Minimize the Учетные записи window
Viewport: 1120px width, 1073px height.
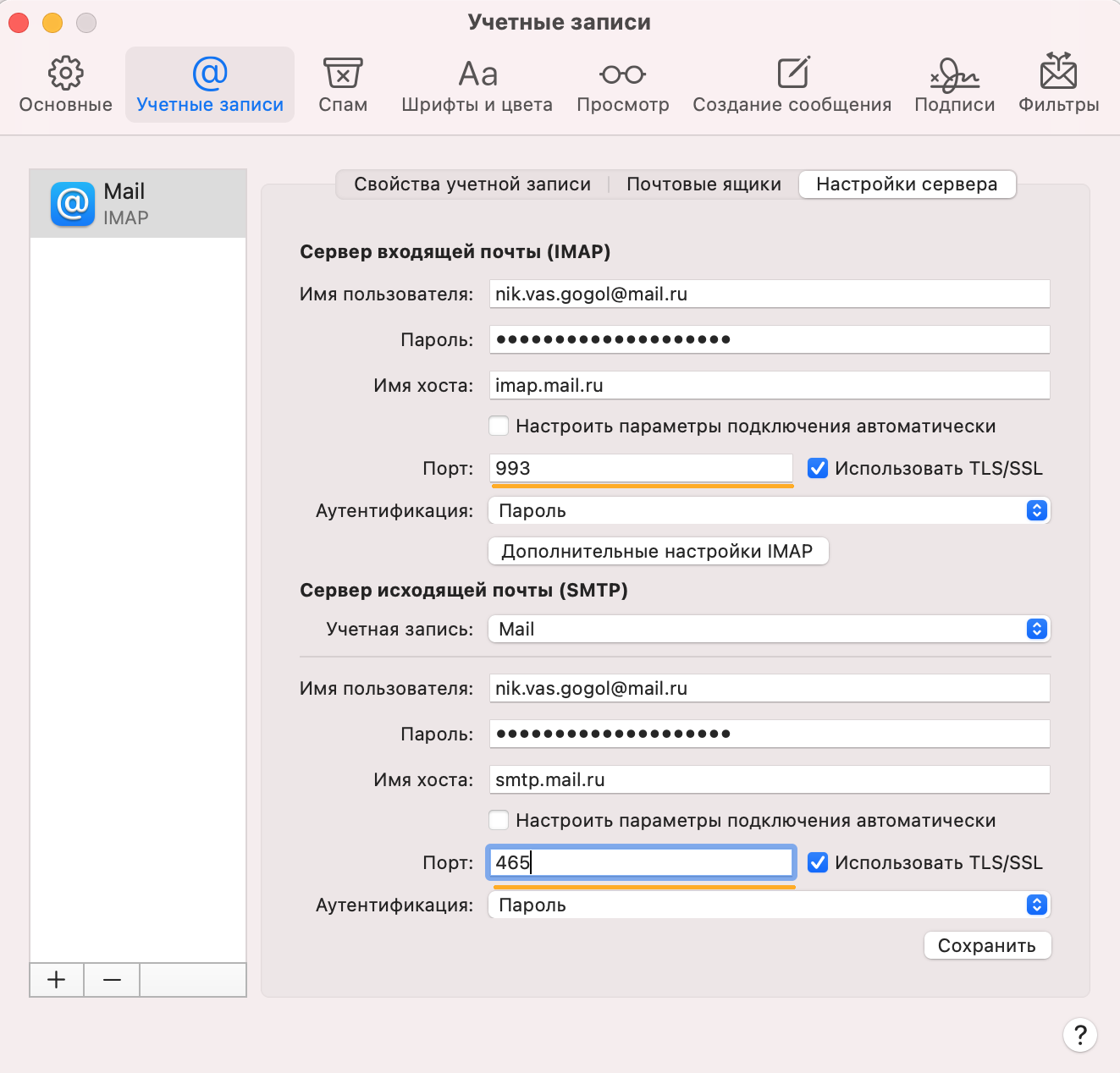pos(52,23)
